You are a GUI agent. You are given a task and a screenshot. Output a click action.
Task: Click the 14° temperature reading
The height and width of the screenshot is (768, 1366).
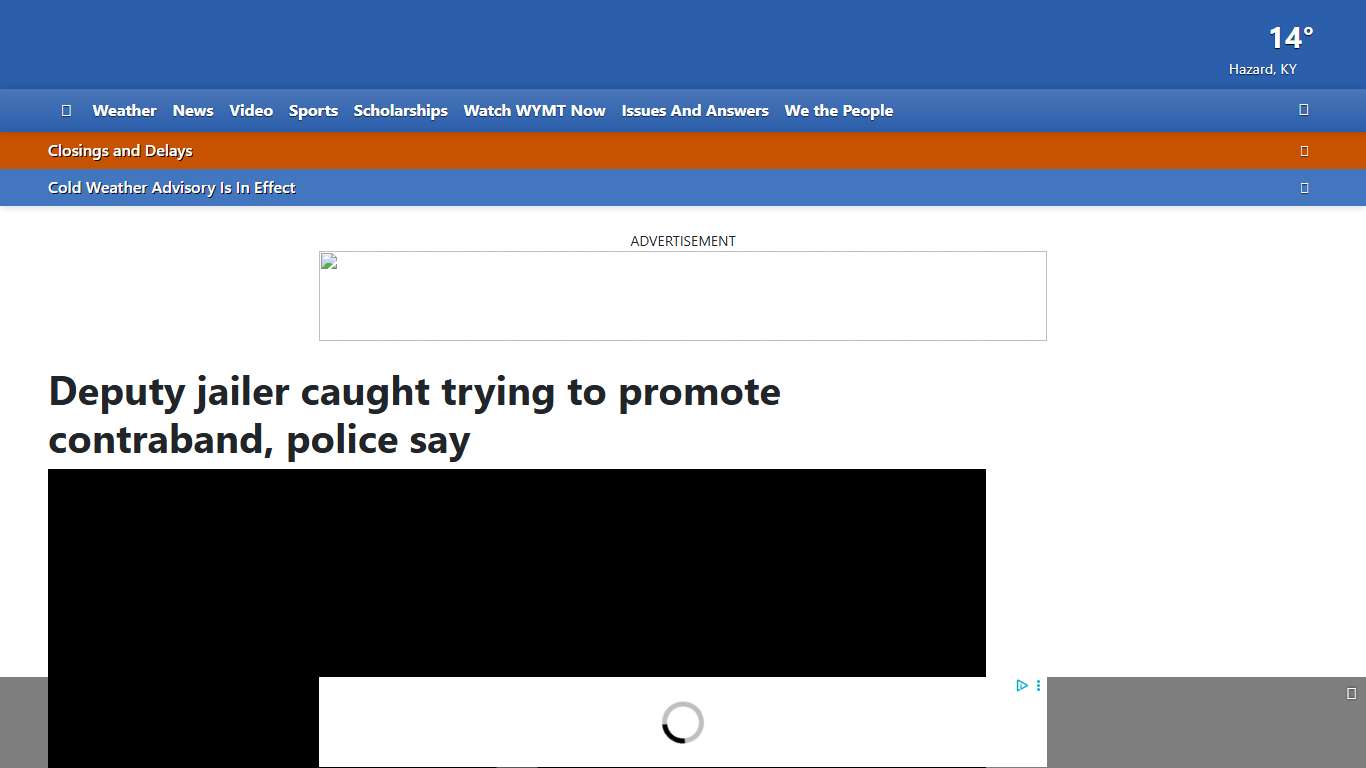pyautogui.click(x=1290, y=39)
